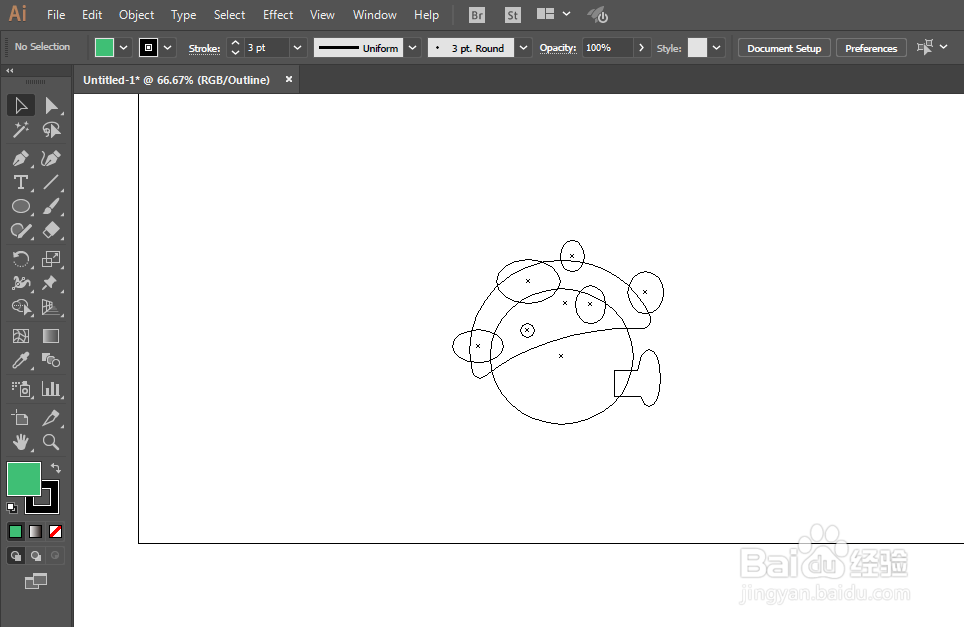Swap fill and stroke colors

pos(55,468)
